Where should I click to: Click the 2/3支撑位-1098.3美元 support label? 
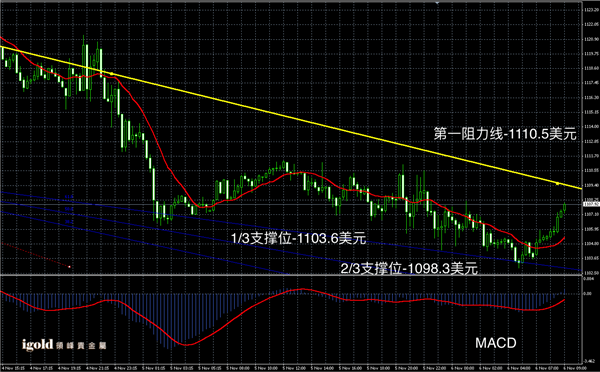409,268
